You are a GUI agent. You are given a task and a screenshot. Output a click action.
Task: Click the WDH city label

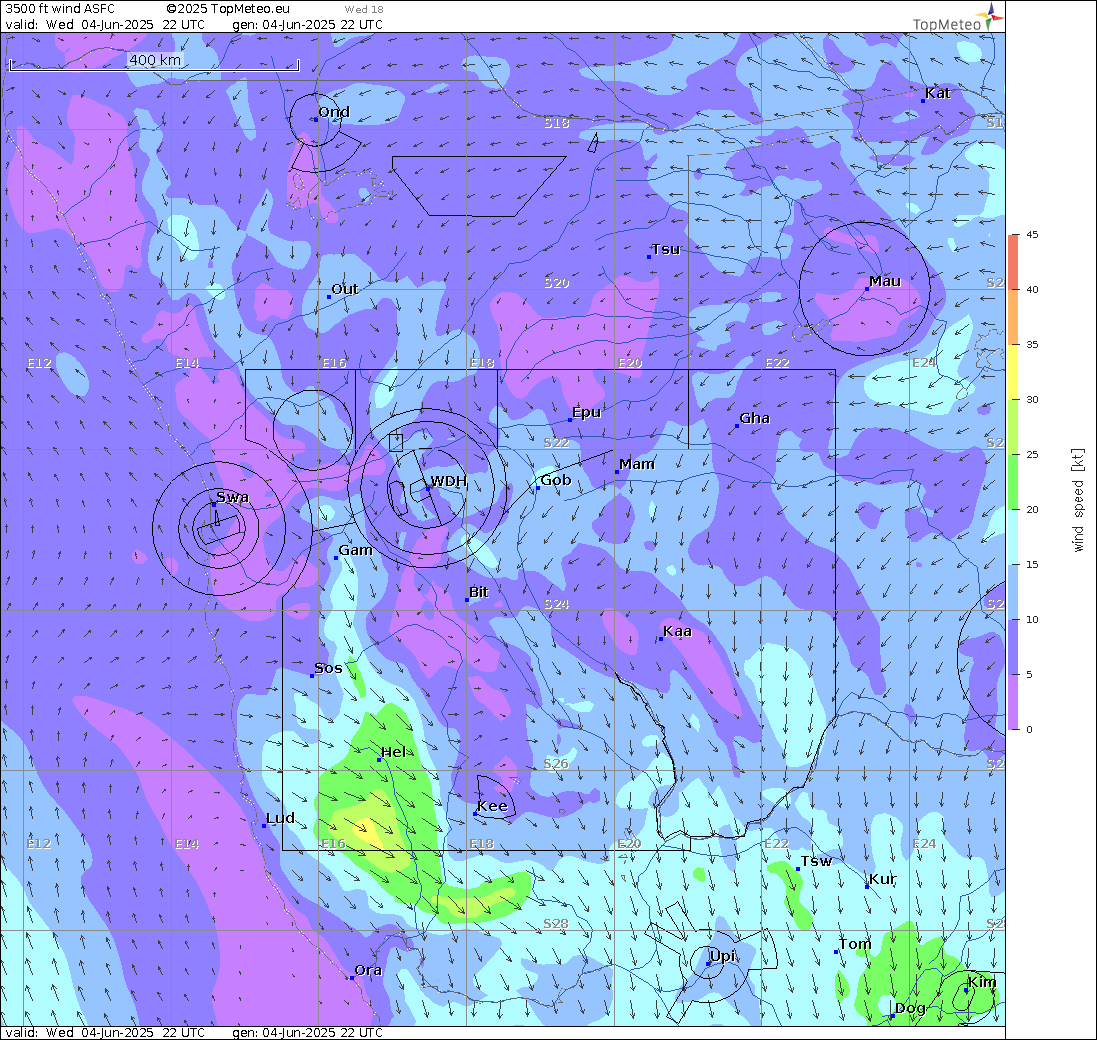pos(448,481)
